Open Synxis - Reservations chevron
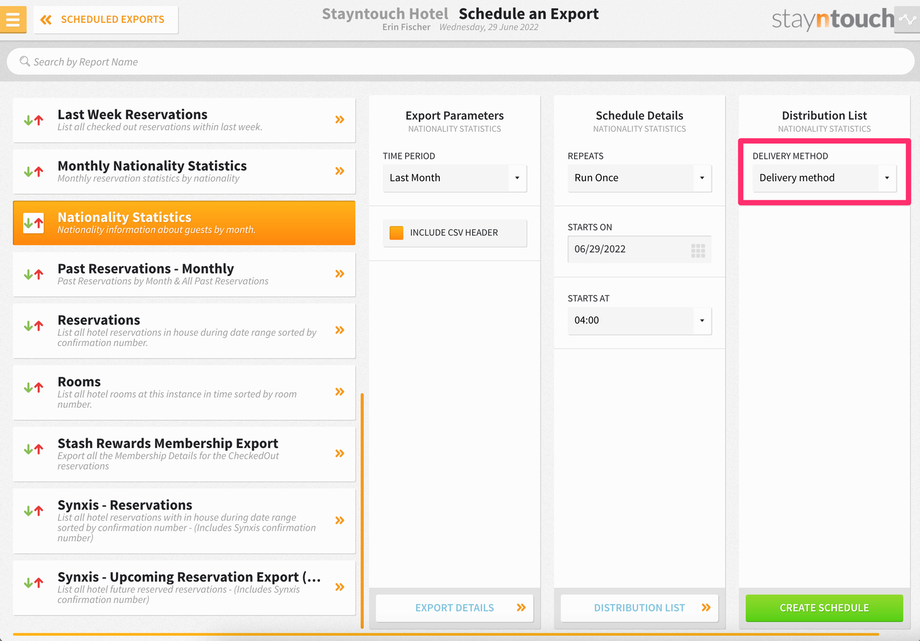This screenshot has height=641, width=920. (340, 520)
